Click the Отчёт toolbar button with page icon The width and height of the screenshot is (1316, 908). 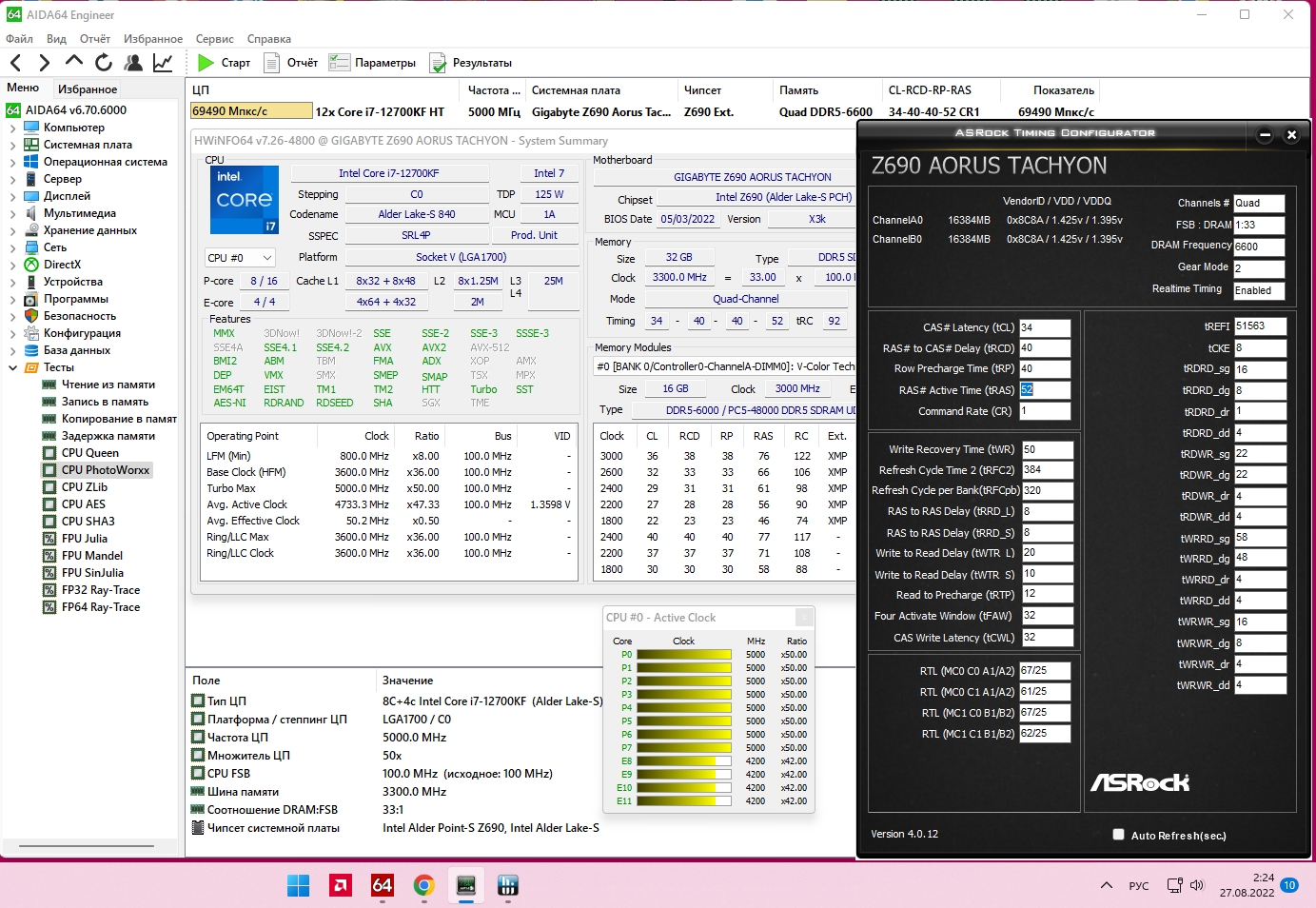point(290,63)
